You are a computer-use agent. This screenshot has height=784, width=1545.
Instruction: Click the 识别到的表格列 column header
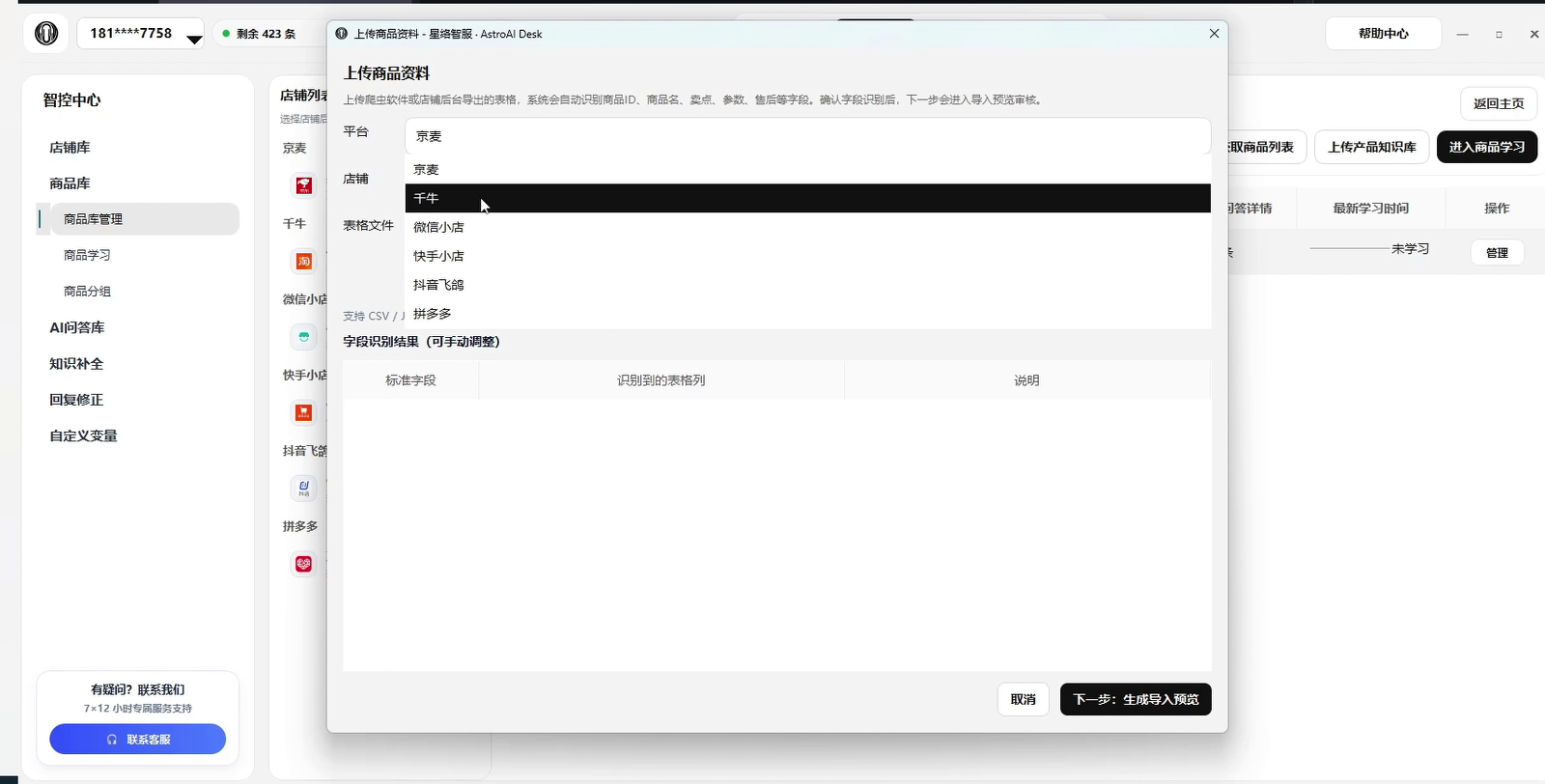(661, 380)
